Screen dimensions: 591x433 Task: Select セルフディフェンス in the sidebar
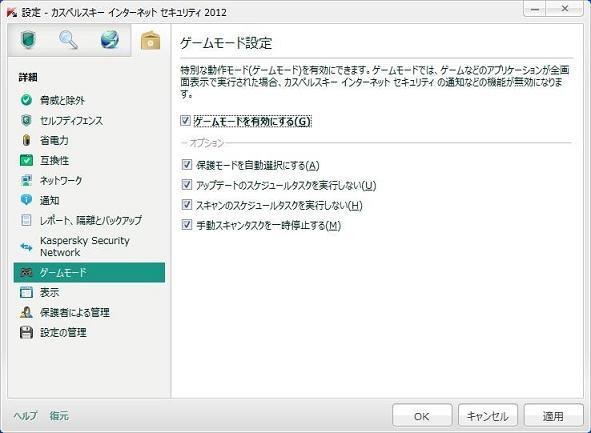89,121
